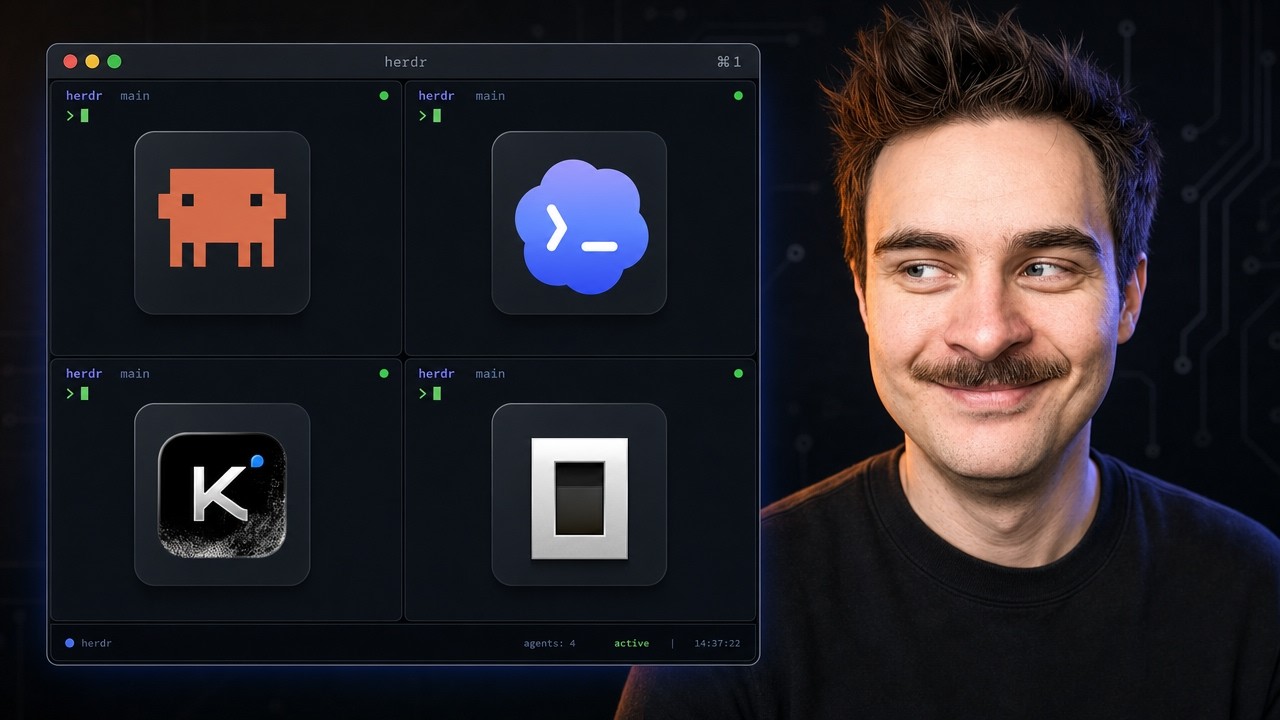Focus the prompt cursor in the orange creature pane
The height and width of the screenshot is (720, 1280).
(x=84, y=116)
